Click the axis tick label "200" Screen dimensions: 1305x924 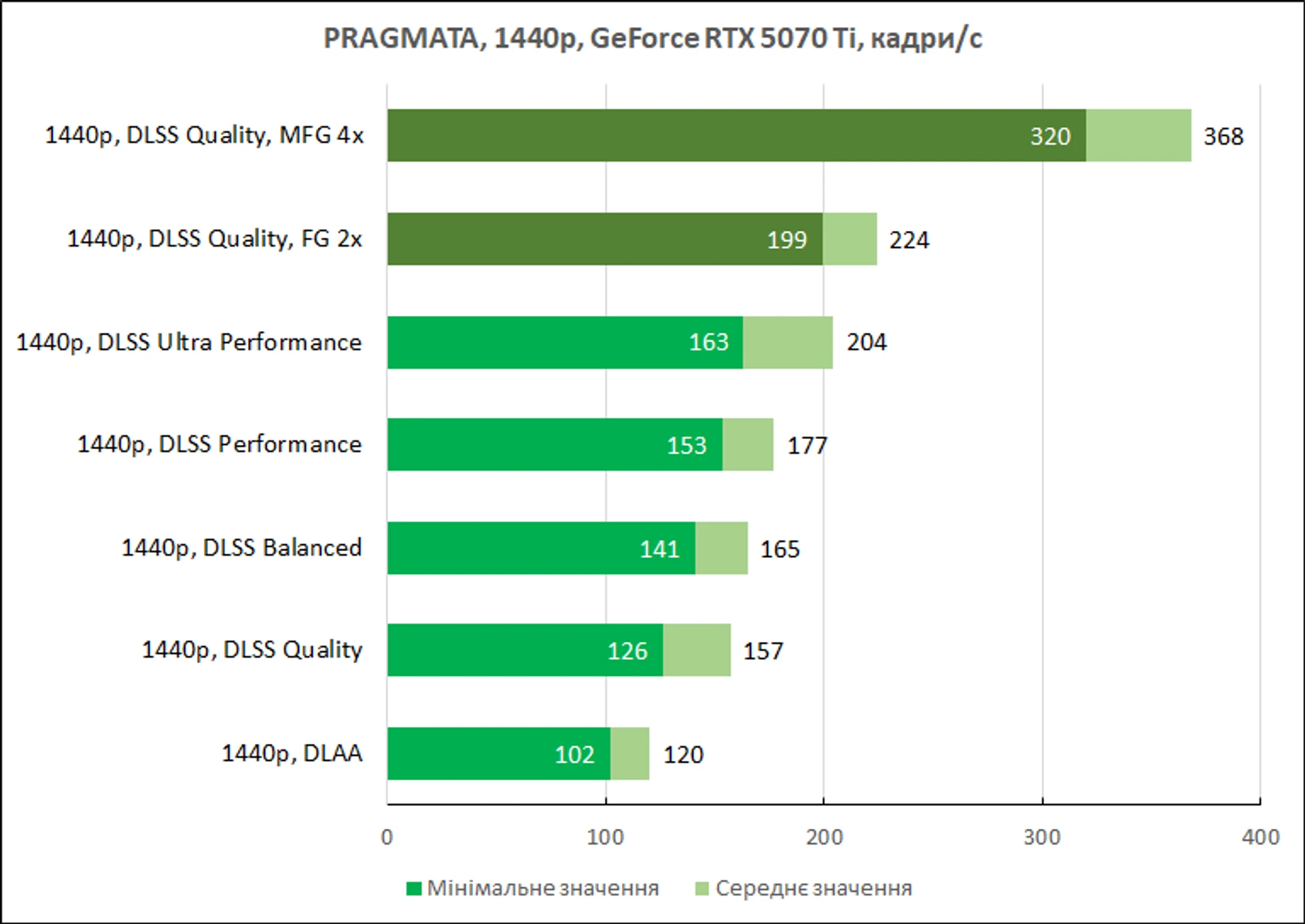pyautogui.click(x=824, y=837)
